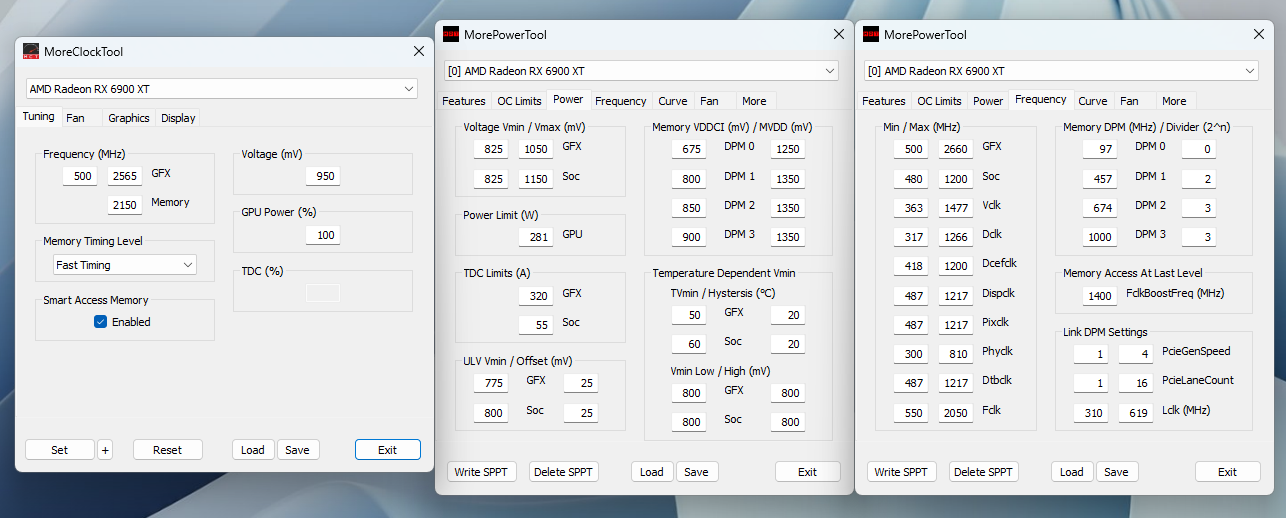Open OC Limits tab in Power-tab MorePowerTool window
Viewport: 1286px width, 518px height.
coord(519,101)
